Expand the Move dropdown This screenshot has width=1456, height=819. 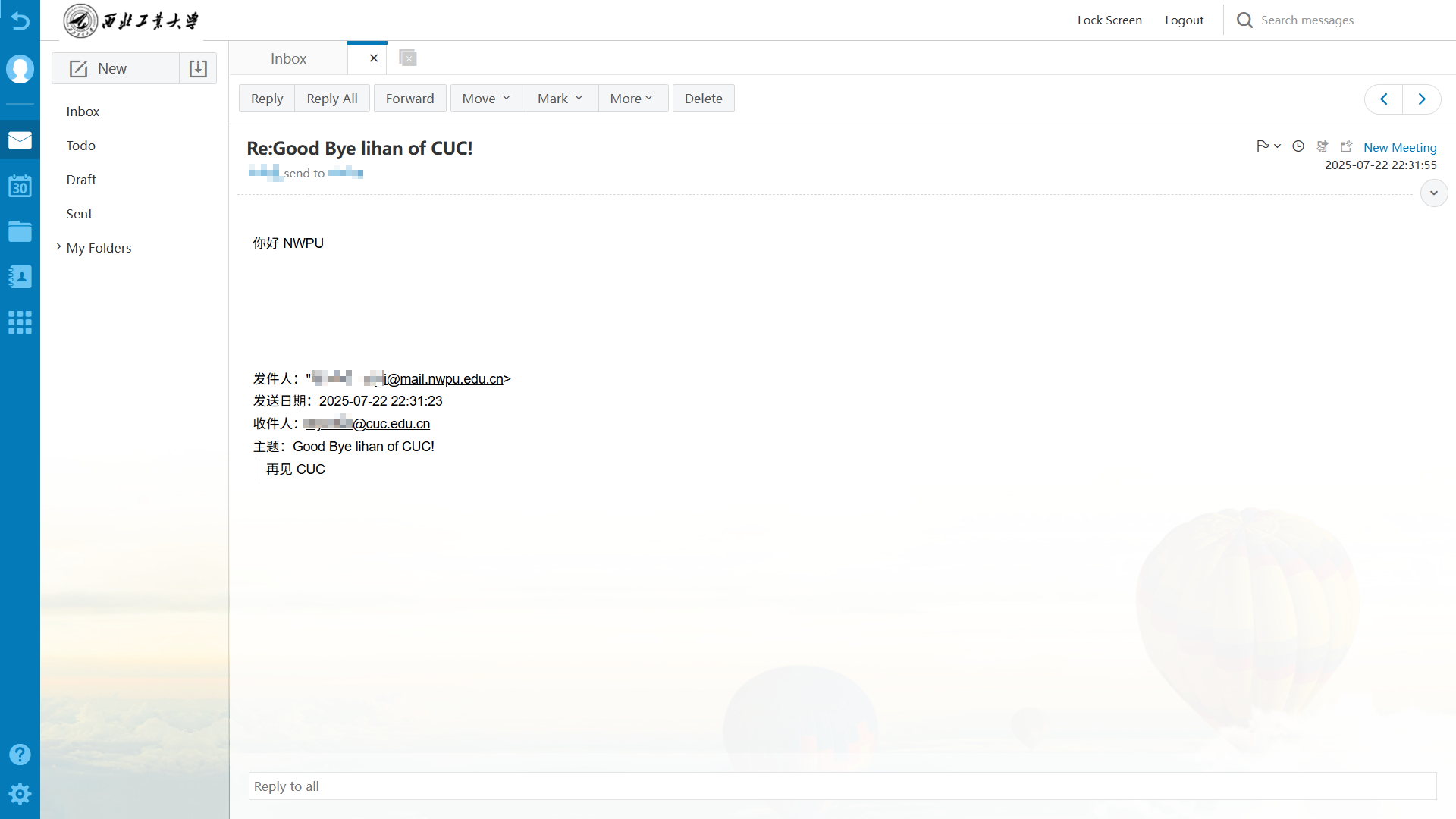pos(487,99)
